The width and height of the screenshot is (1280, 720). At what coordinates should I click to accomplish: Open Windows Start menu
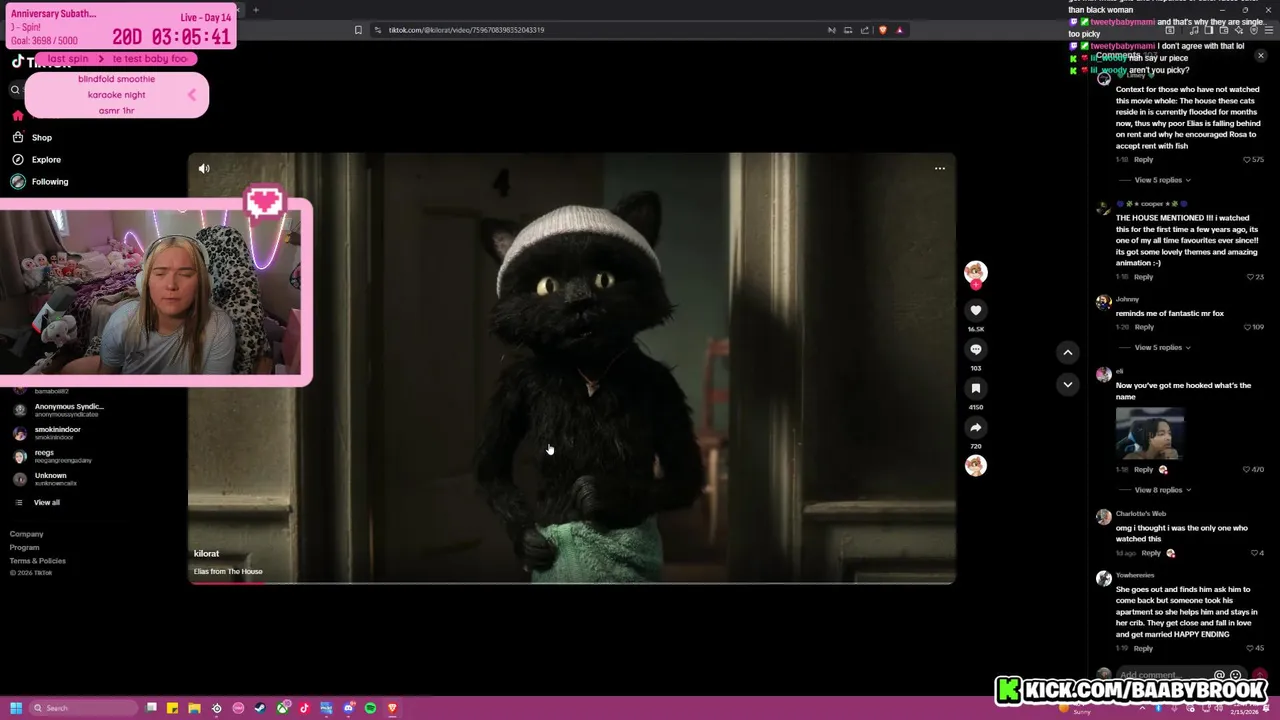[x=16, y=708]
